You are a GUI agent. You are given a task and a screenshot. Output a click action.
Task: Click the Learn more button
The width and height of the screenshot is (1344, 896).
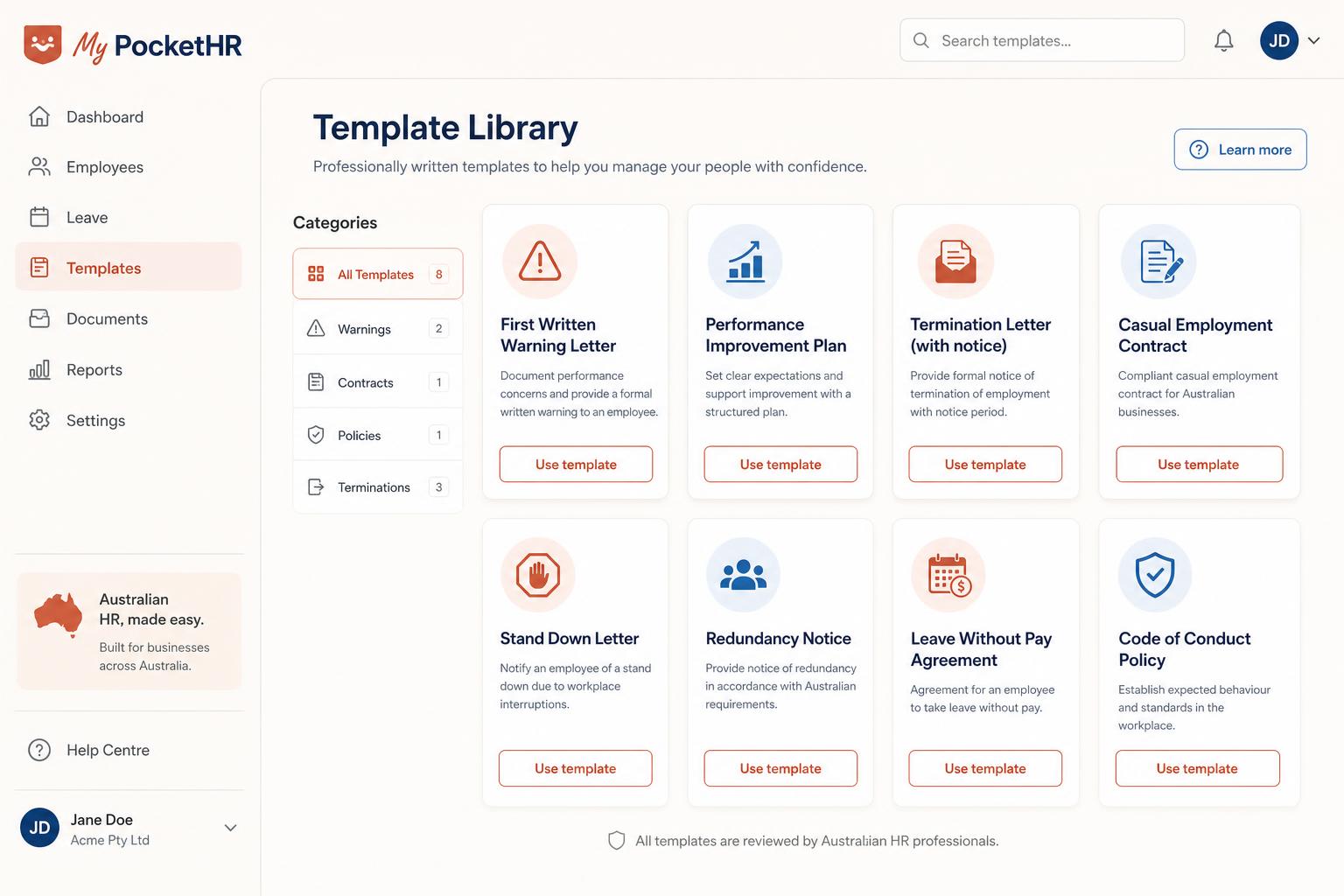click(x=1240, y=150)
